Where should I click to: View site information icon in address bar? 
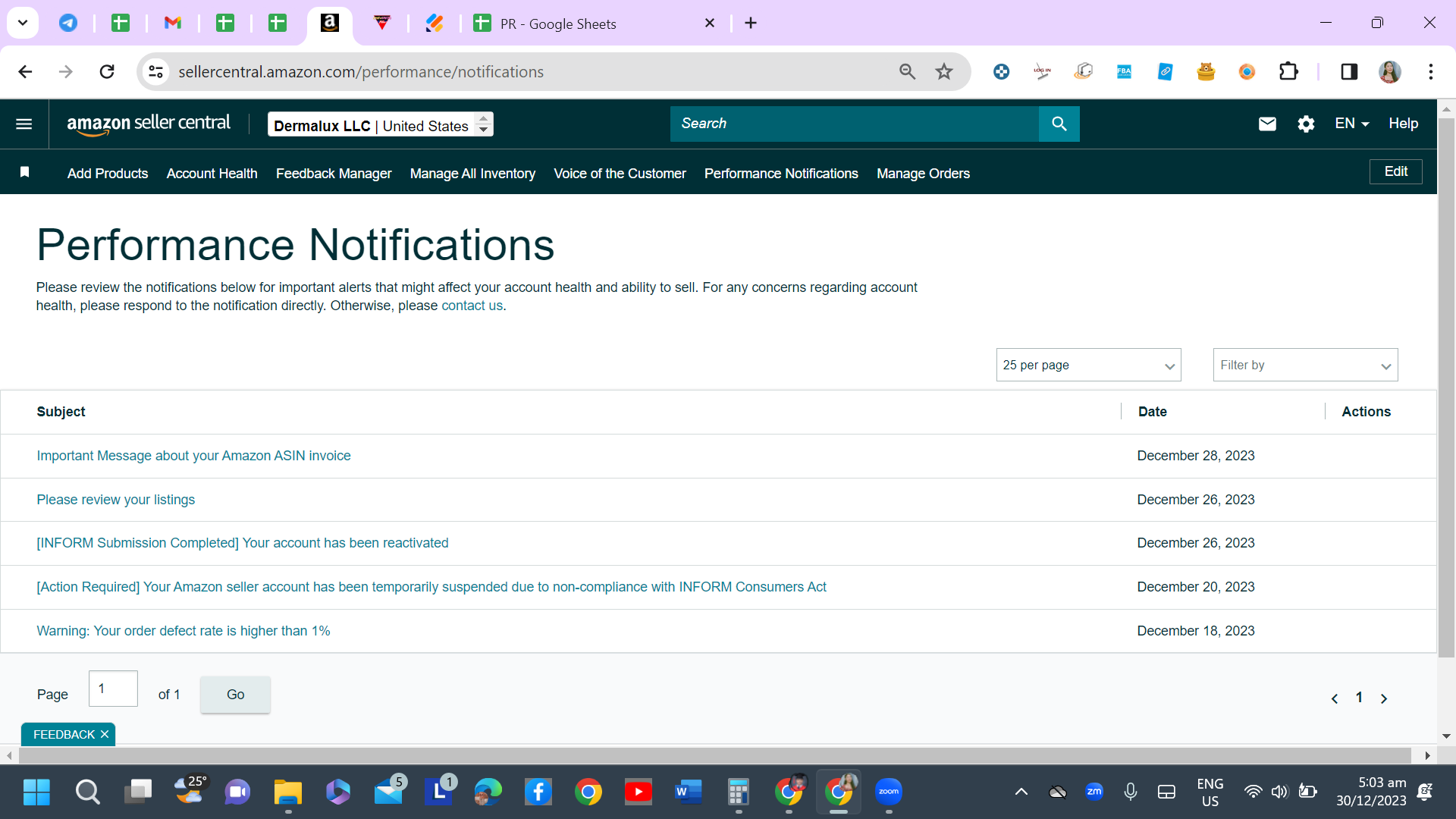(x=155, y=71)
